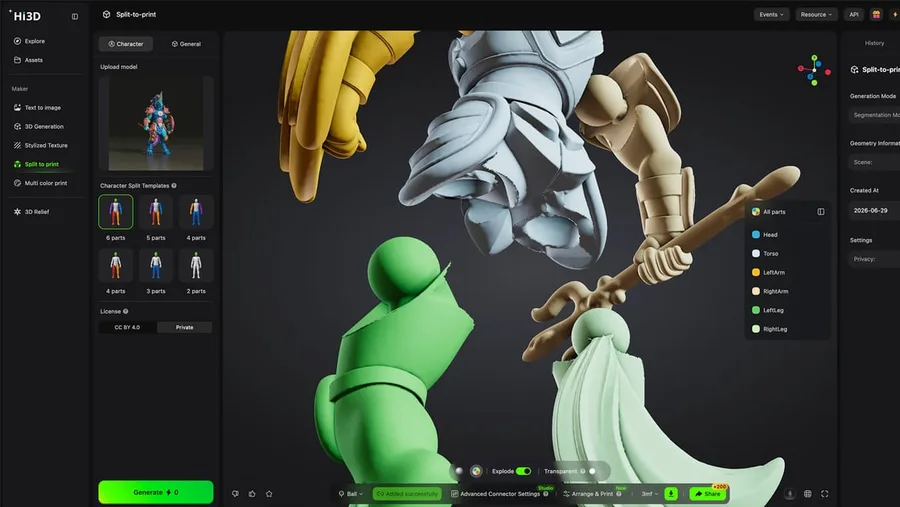Open 3D Relief maker

[32, 212]
